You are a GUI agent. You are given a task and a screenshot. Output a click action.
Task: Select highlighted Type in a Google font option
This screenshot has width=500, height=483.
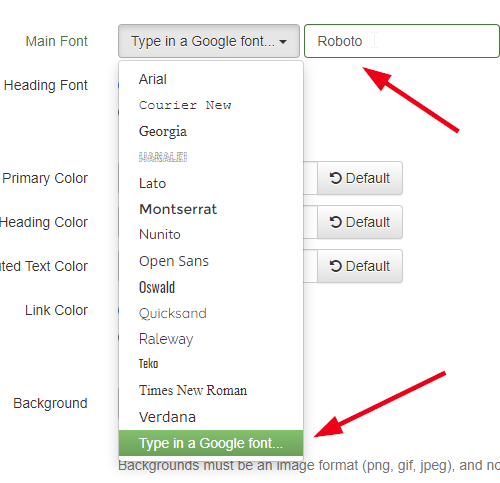click(x=211, y=443)
